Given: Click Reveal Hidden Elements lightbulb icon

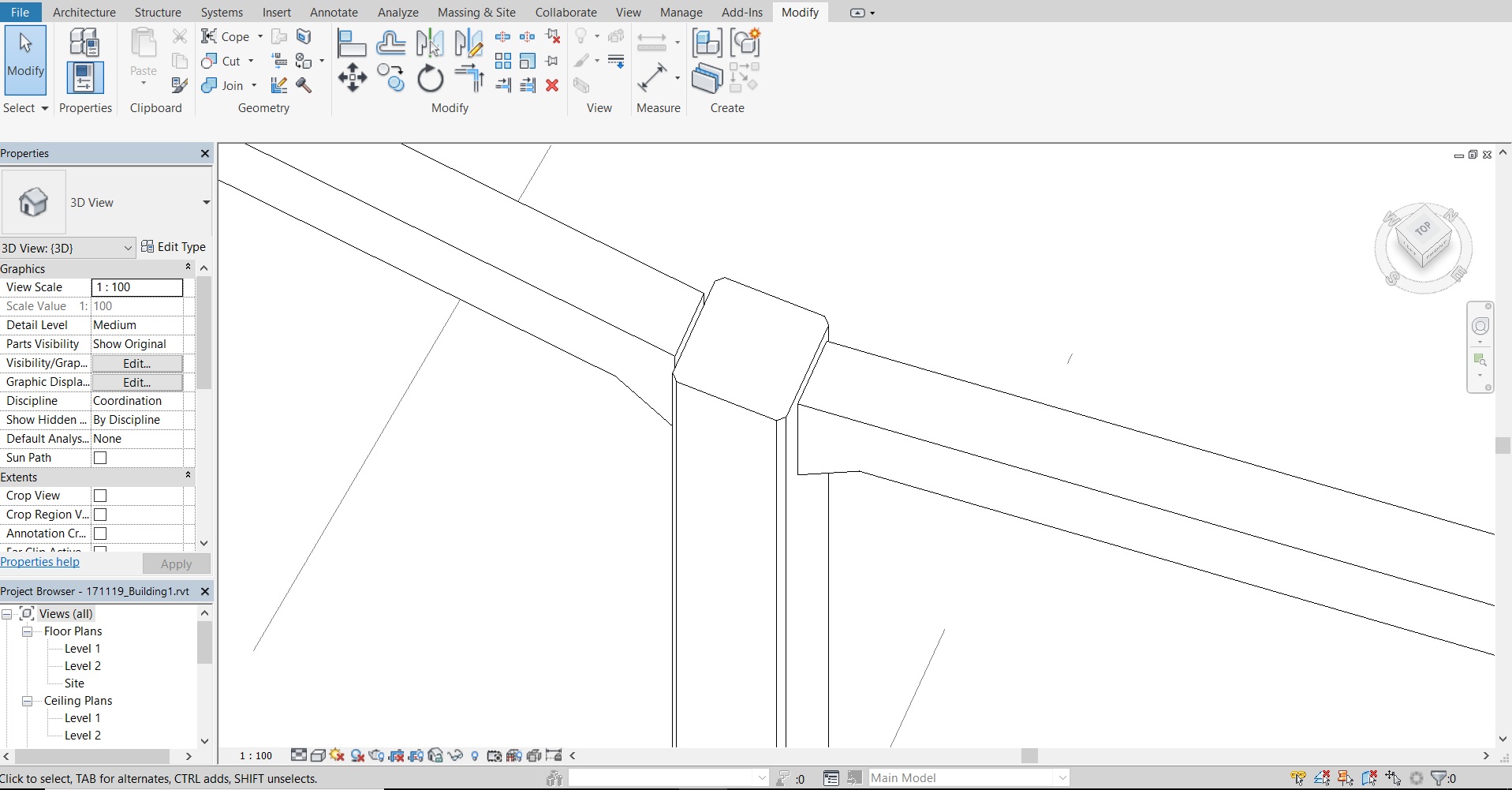Looking at the screenshot, I should click(475, 756).
